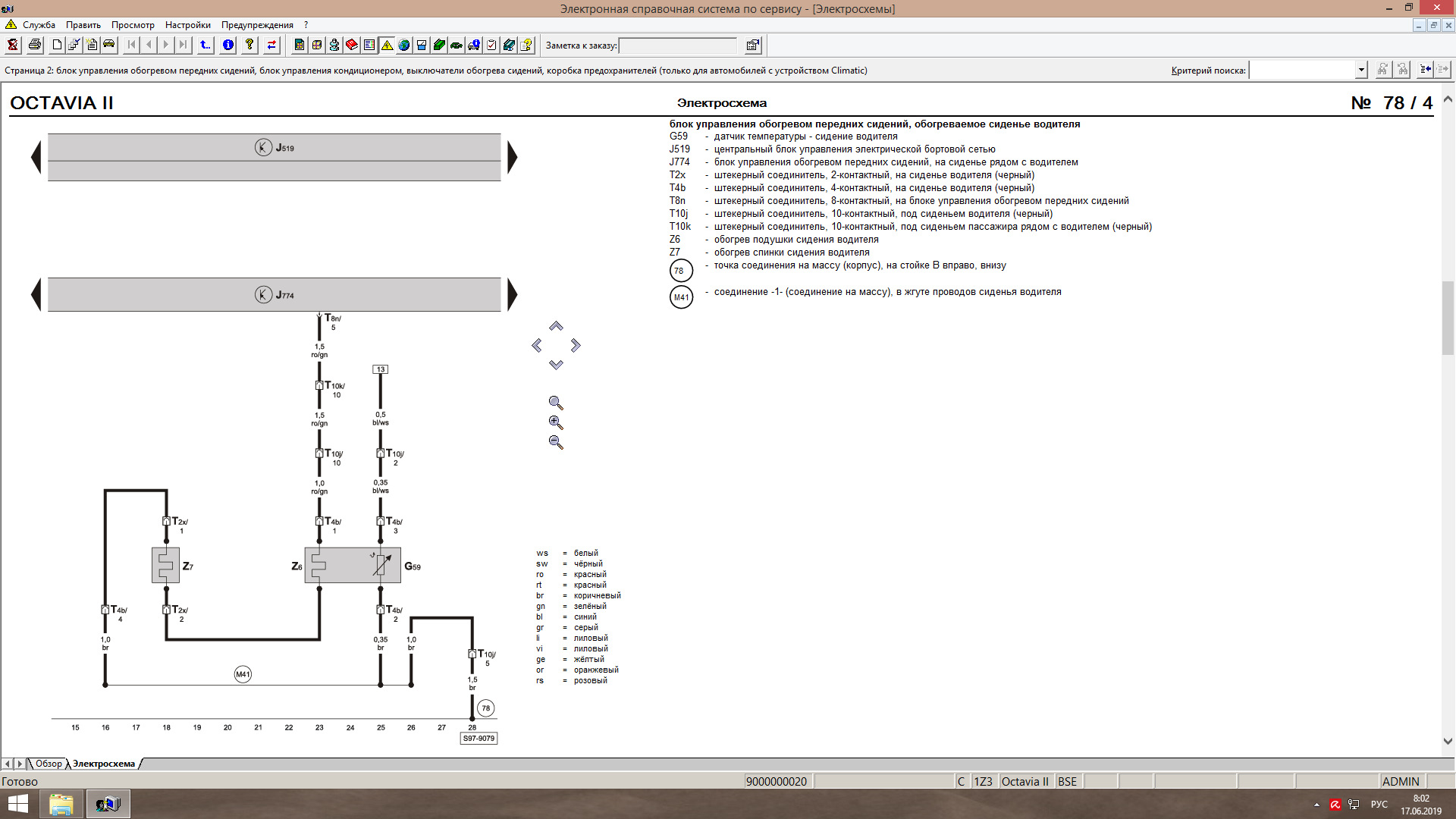Click the yellow warning triangle toolbar icon

point(387,45)
